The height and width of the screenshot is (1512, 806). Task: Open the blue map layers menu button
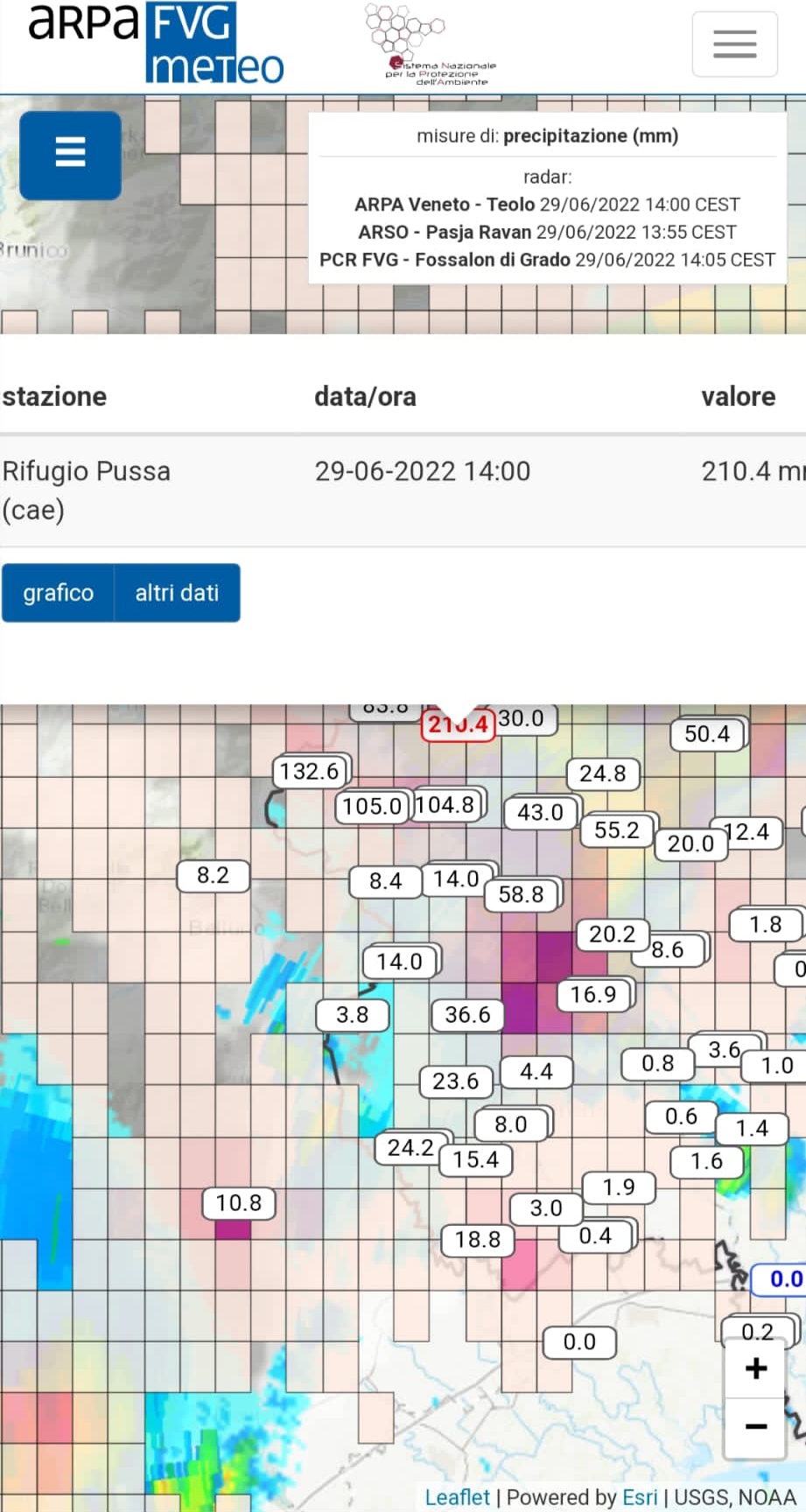tap(70, 155)
